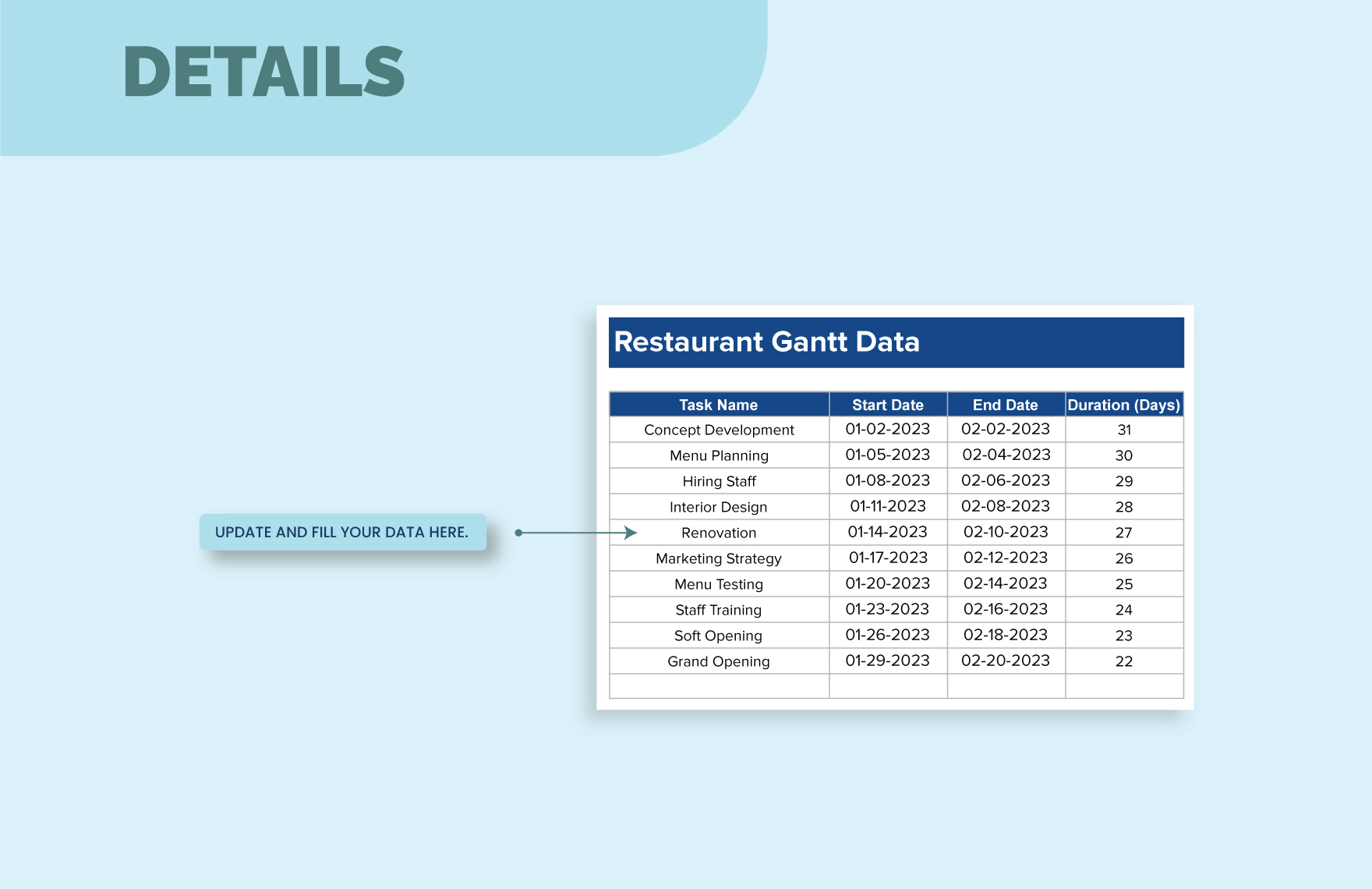Click start date 01-17-2023
The width and height of the screenshot is (1372, 889).
pos(888,558)
